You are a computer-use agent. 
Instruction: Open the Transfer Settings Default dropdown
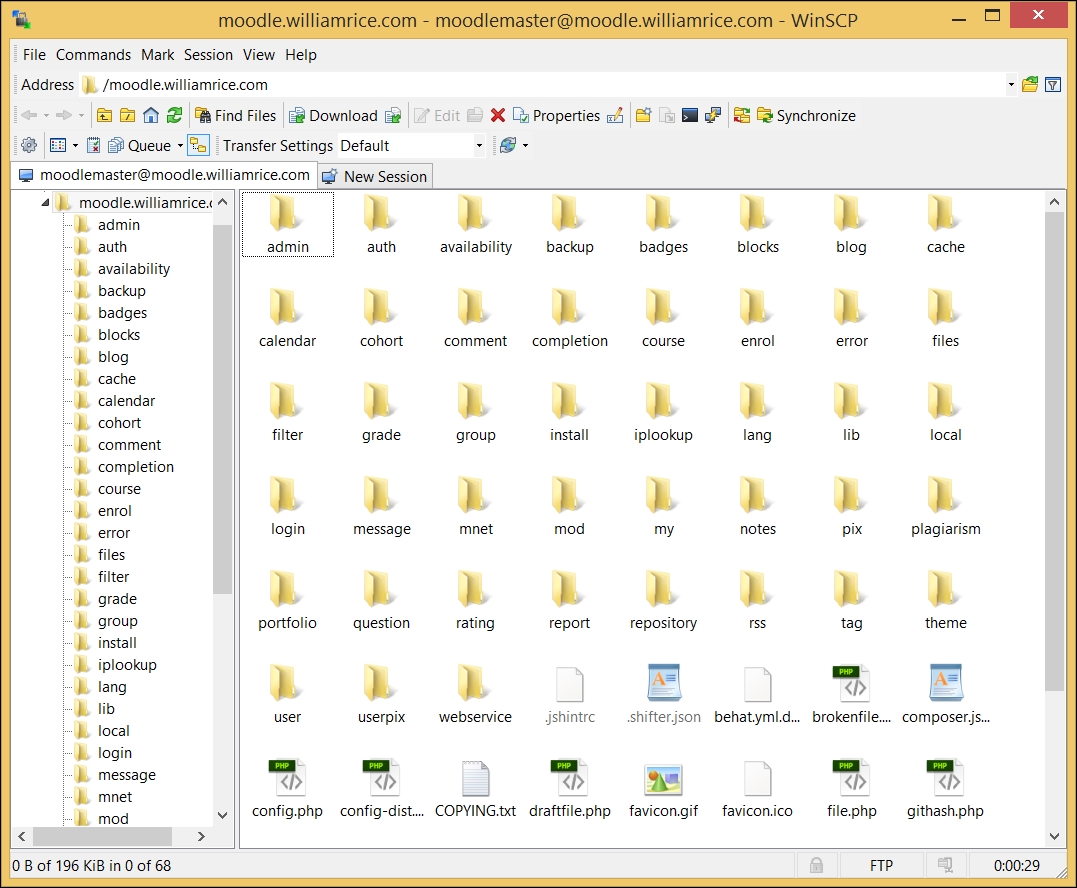(479, 146)
